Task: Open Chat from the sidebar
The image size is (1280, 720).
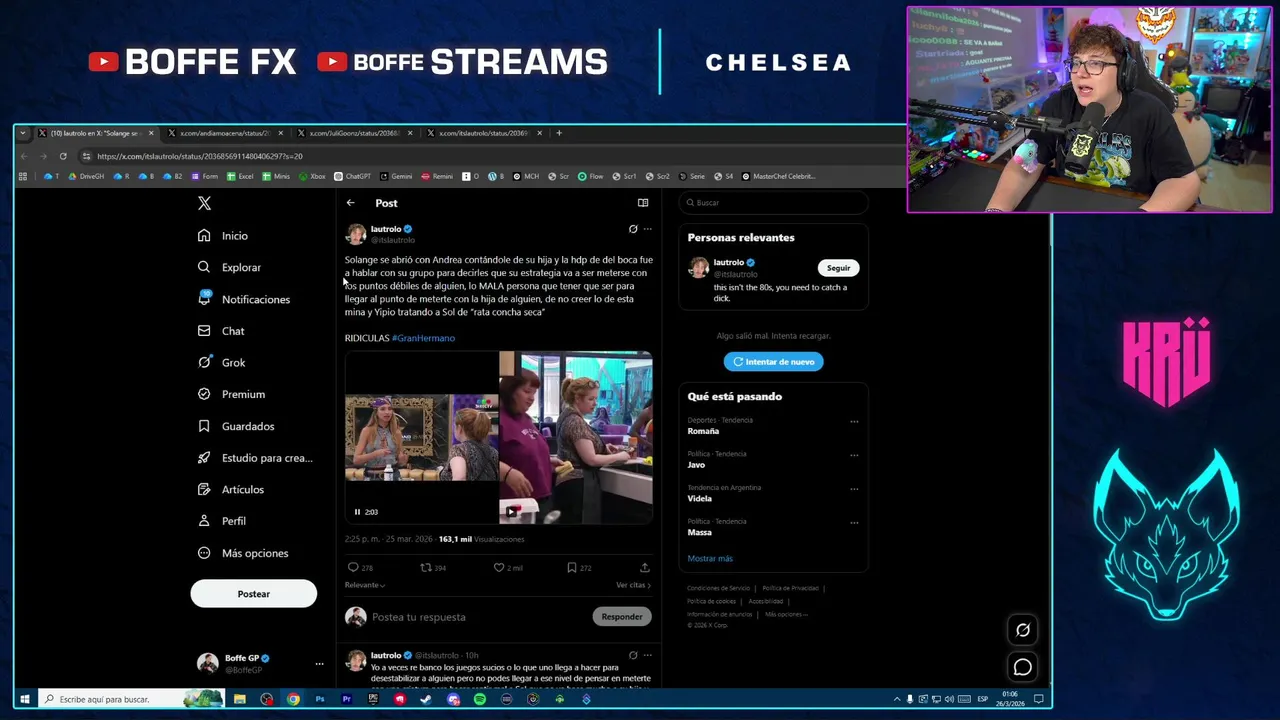Action: pyautogui.click(x=221, y=331)
